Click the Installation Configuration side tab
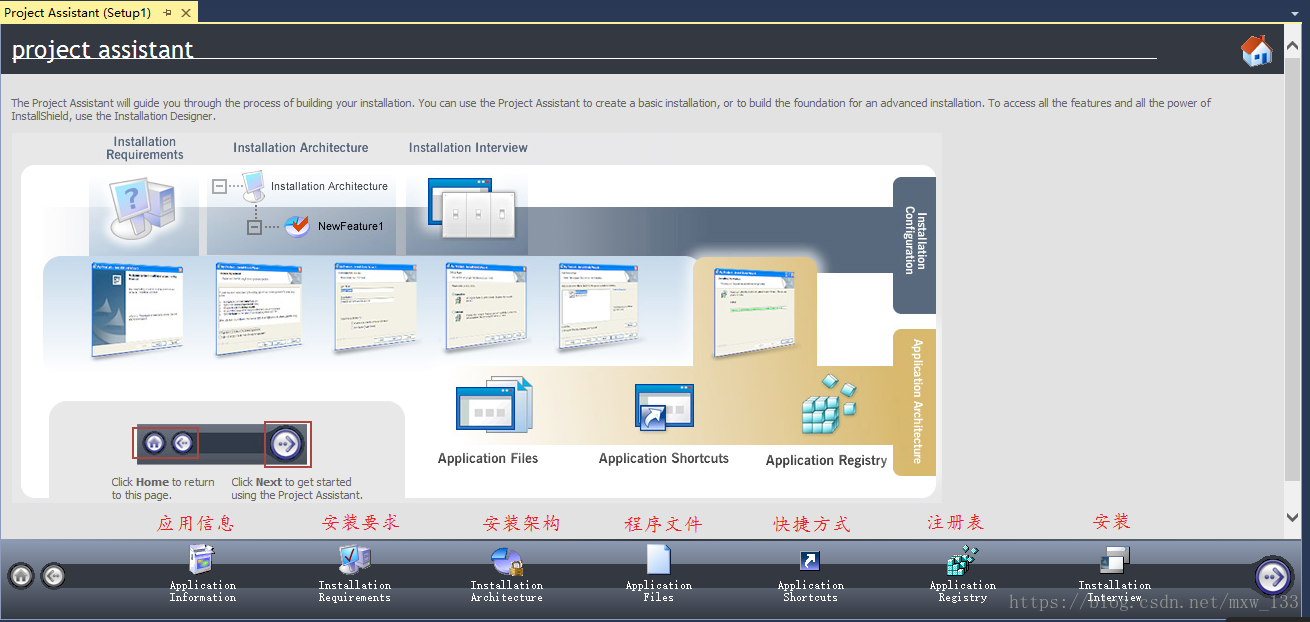 (x=914, y=245)
